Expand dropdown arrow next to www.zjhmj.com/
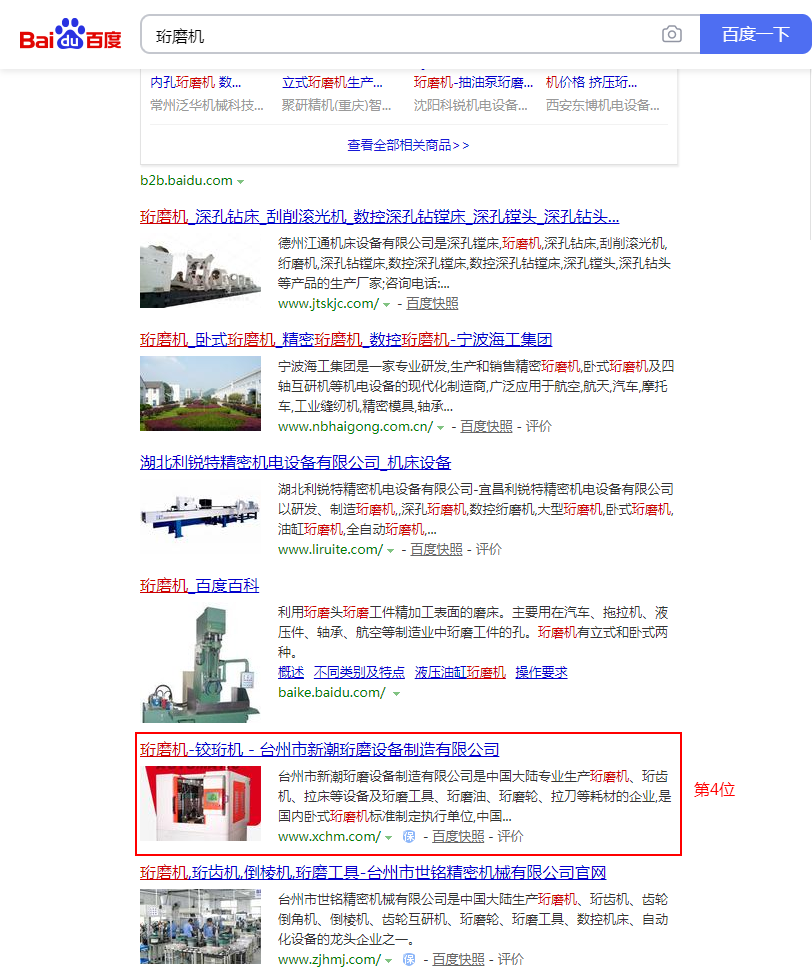This screenshot has height=969, width=812. tap(389, 961)
